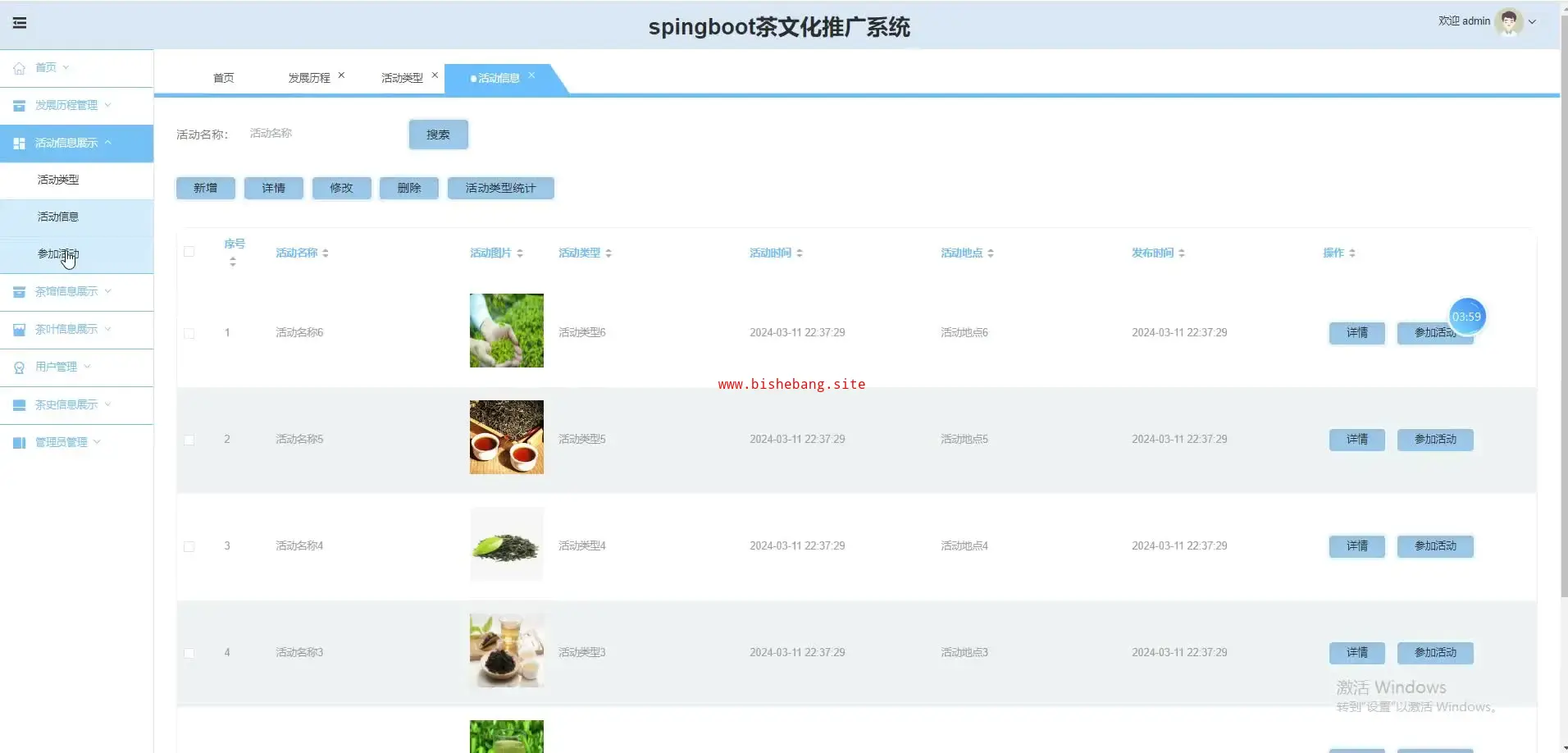Click the admin avatar picture
This screenshot has height=753, width=1568.
[x=1509, y=21]
